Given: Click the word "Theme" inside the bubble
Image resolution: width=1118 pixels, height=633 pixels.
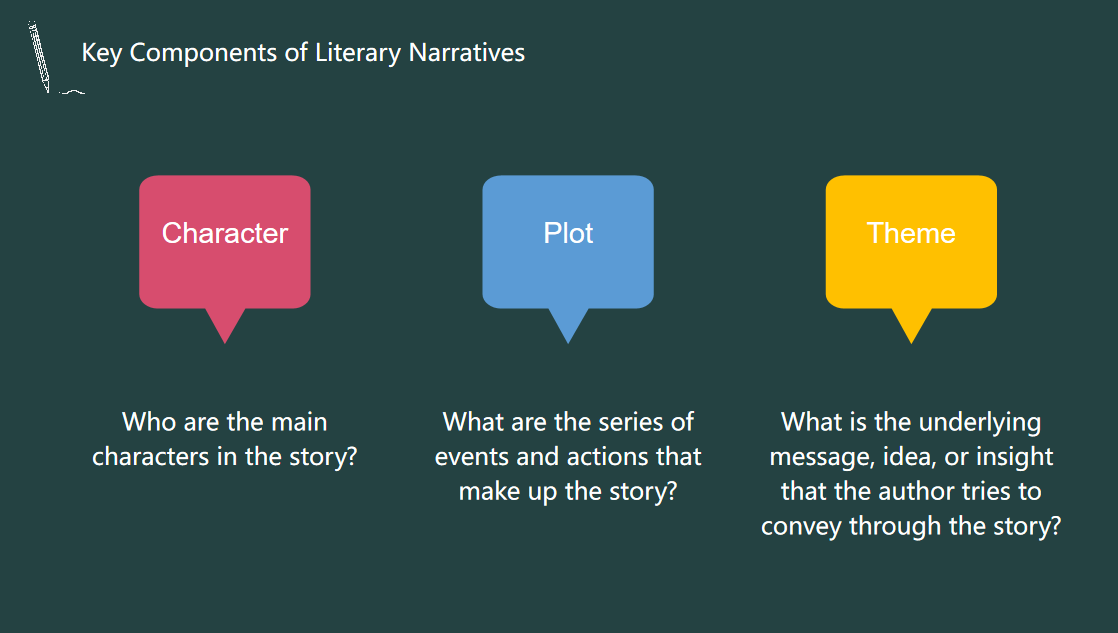Looking at the screenshot, I should (911, 233).
